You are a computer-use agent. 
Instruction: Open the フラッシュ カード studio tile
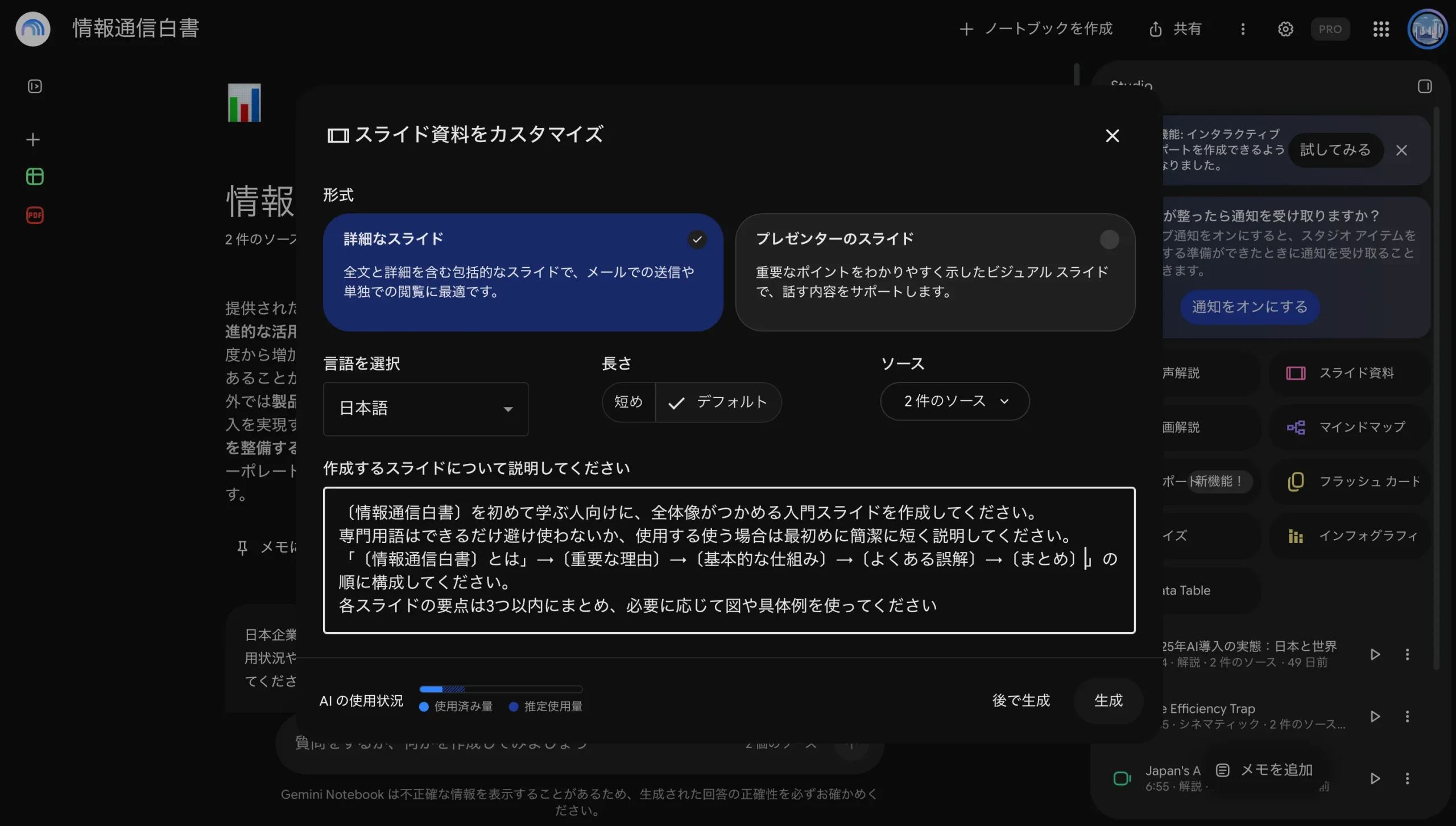tap(1349, 482)
